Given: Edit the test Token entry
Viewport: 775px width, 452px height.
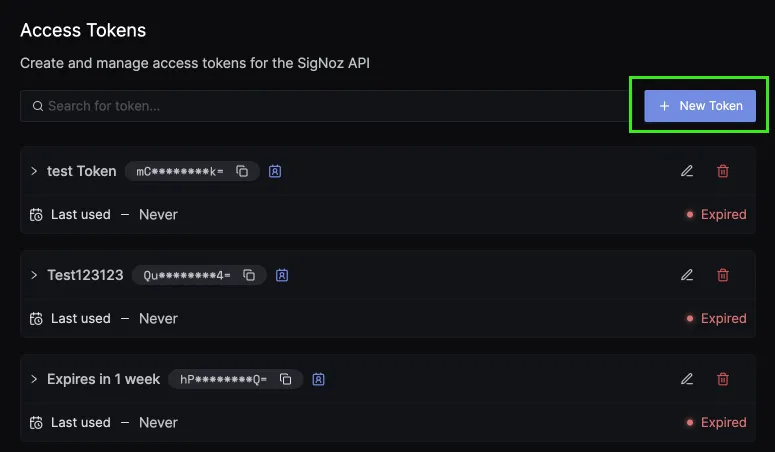Looking at the screenshot, I should [687, 171].
